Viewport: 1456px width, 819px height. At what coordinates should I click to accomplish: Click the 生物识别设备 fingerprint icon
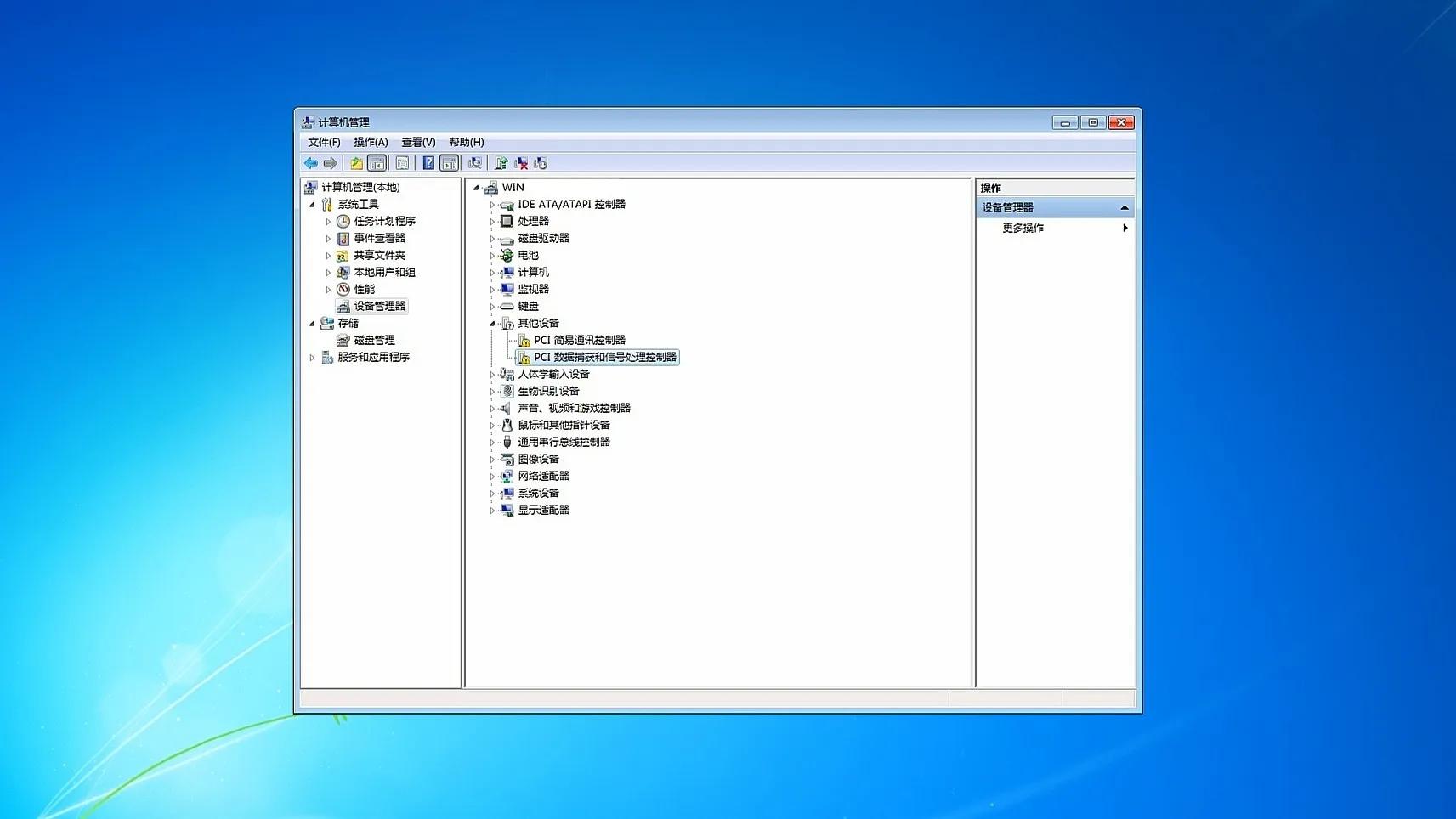[x=507, y=391]
